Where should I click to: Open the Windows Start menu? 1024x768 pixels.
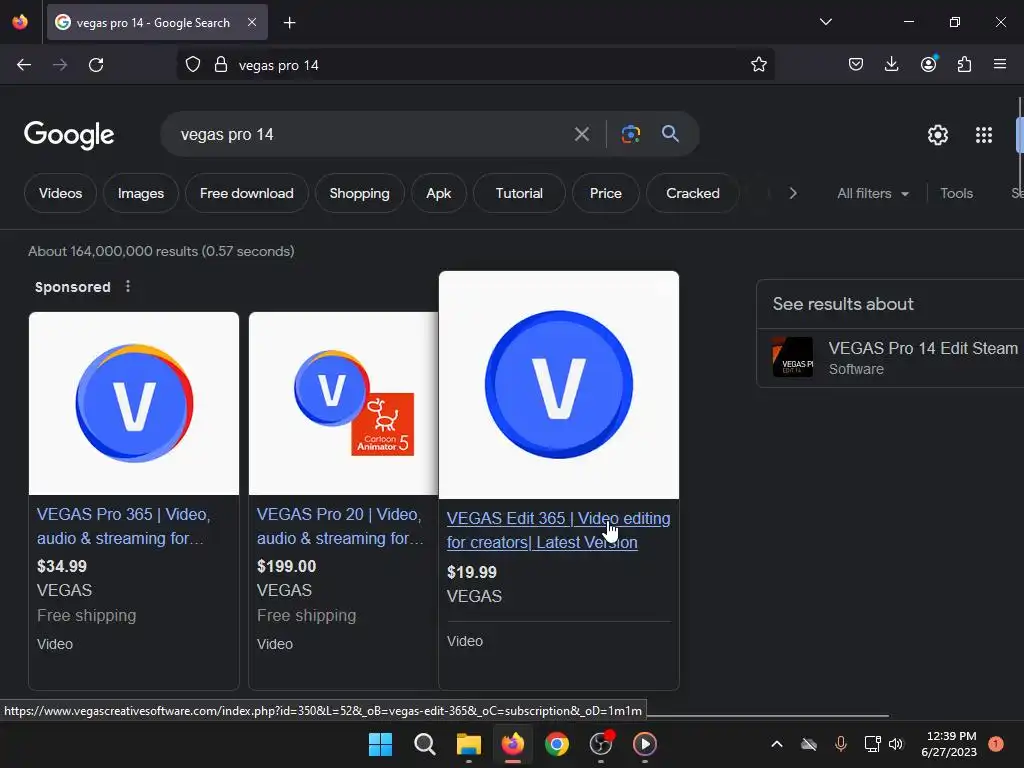[x=380, y=744]
